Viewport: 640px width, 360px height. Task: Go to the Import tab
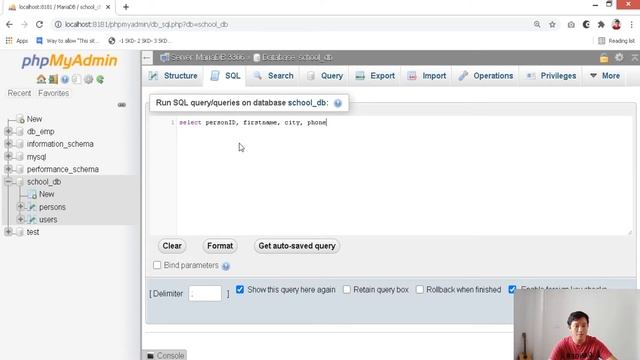(x=427, y=76)
